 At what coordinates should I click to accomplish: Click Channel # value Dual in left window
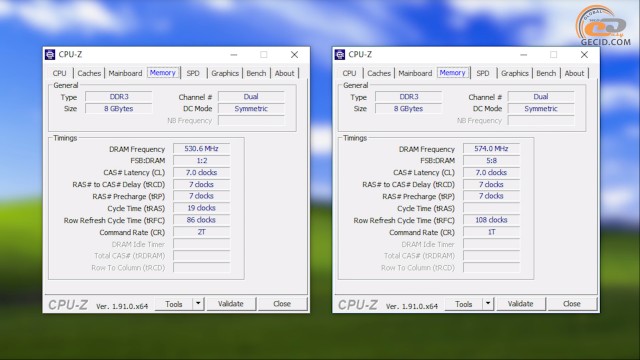[x=251, y=97]
